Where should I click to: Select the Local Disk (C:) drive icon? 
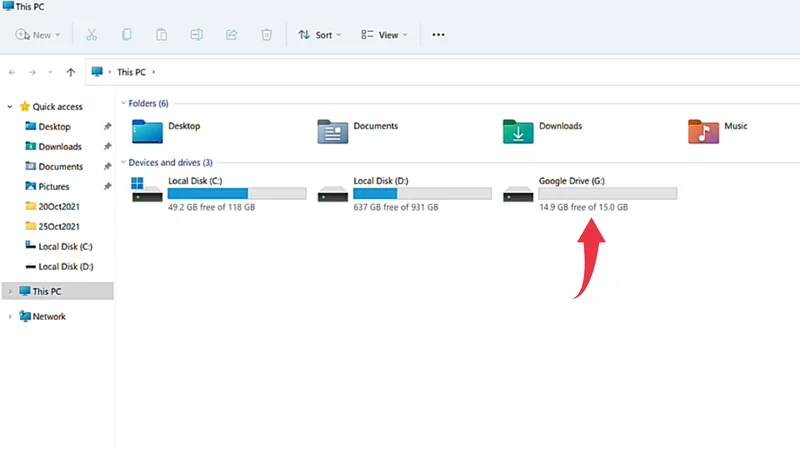coord(146,192)
